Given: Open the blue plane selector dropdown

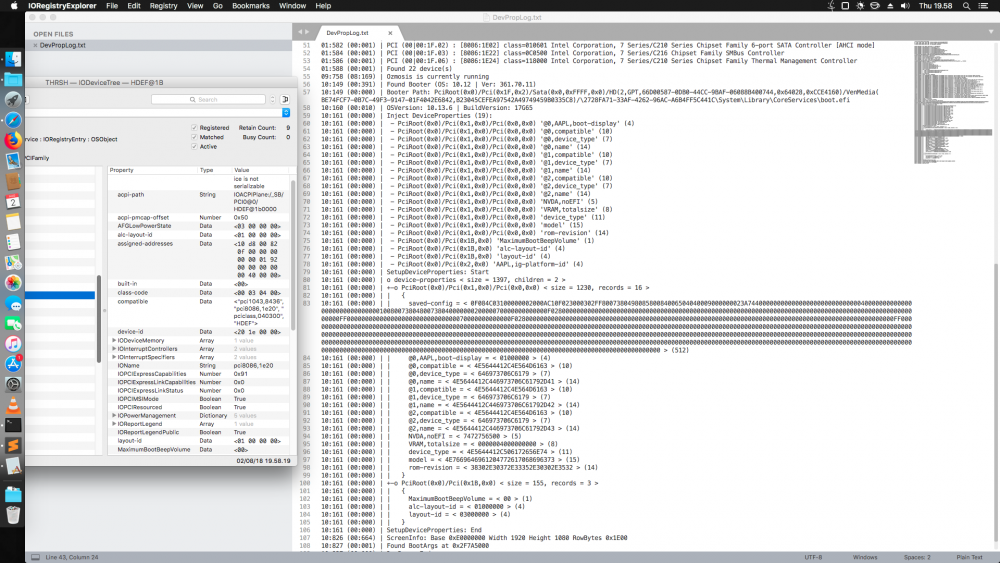Looking at the screenshot, I should click(x=286, y=112).
